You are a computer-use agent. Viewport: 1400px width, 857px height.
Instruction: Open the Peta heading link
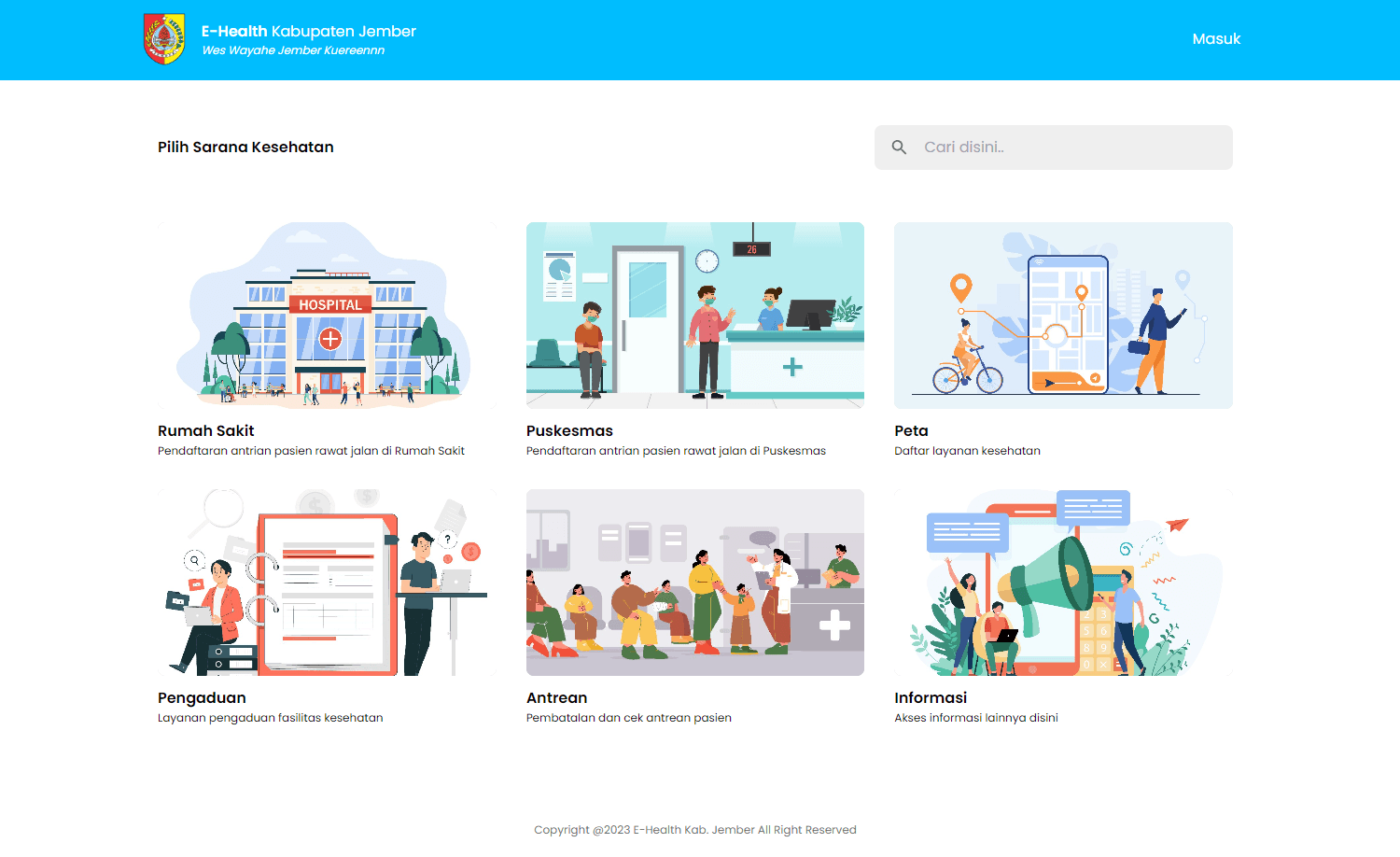tap(911, 430)
